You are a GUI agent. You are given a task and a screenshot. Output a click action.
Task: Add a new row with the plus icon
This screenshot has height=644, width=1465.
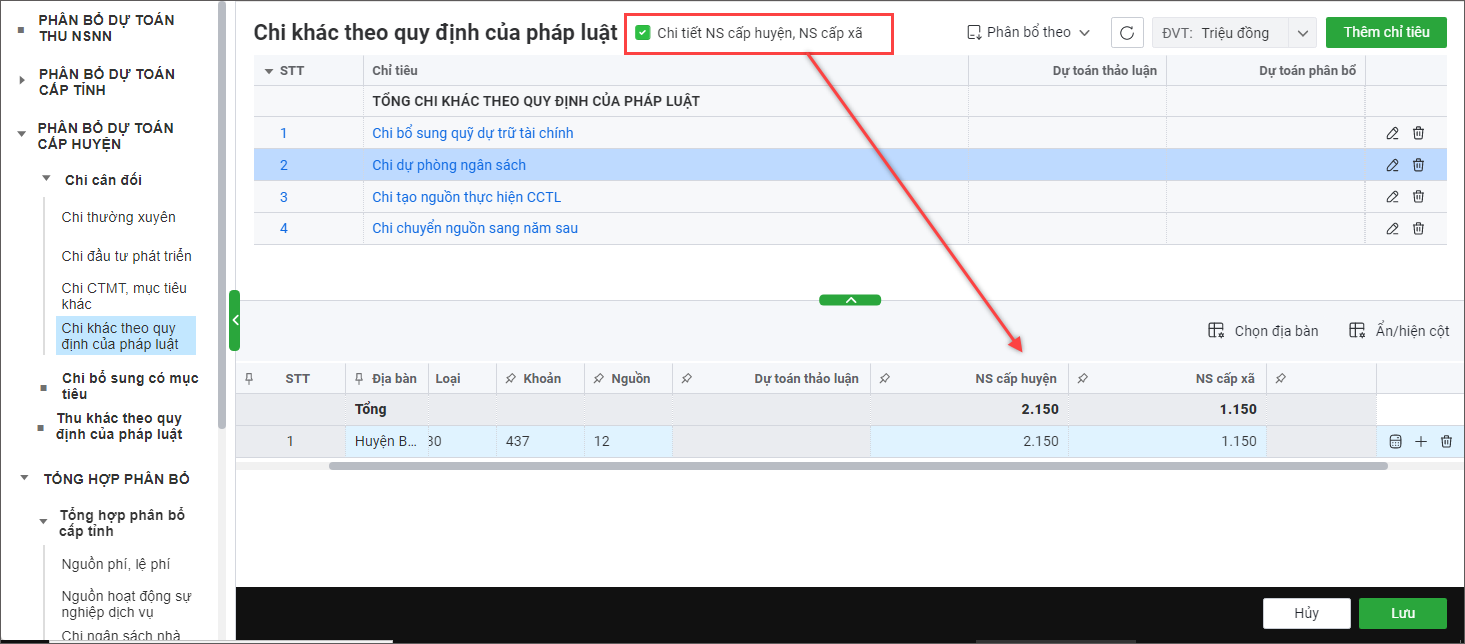1421,442
